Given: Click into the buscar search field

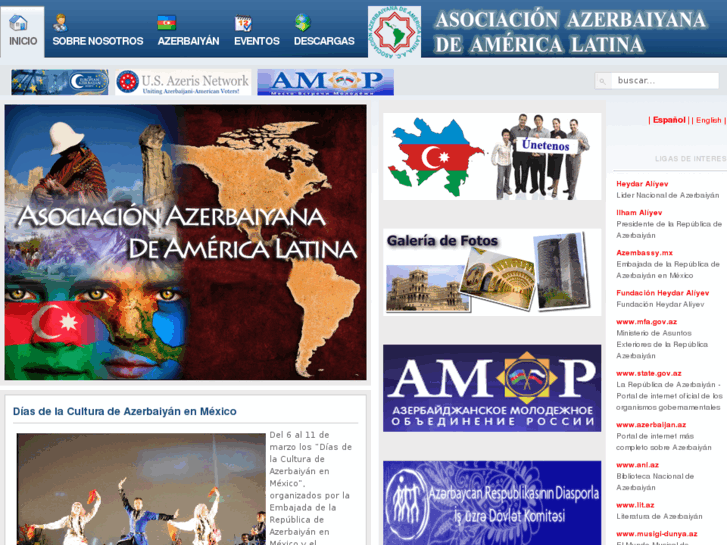Looking at the screenshot, I should point(665,81).
